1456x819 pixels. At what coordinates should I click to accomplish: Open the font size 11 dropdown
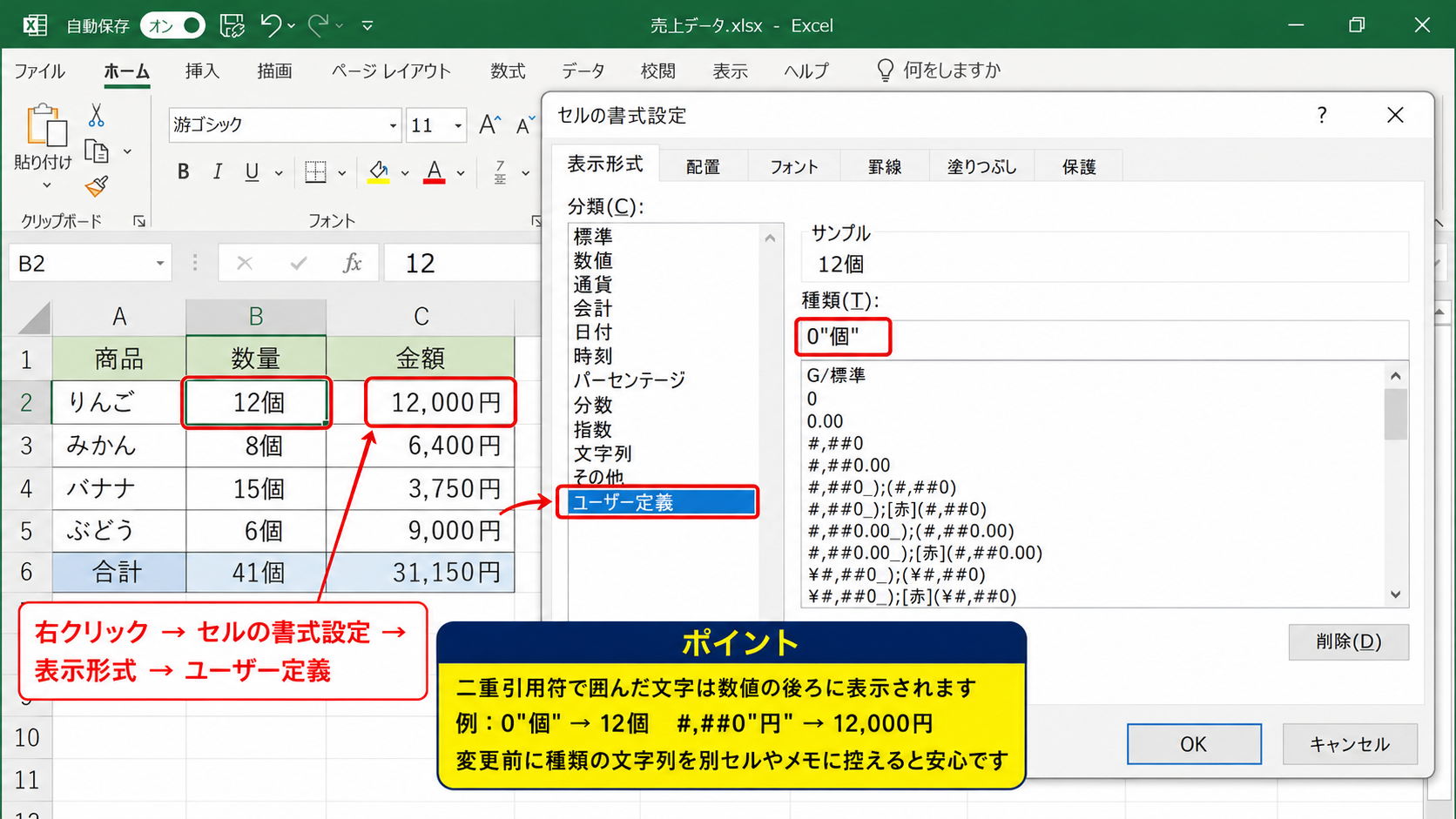click(x=458, y=126)
